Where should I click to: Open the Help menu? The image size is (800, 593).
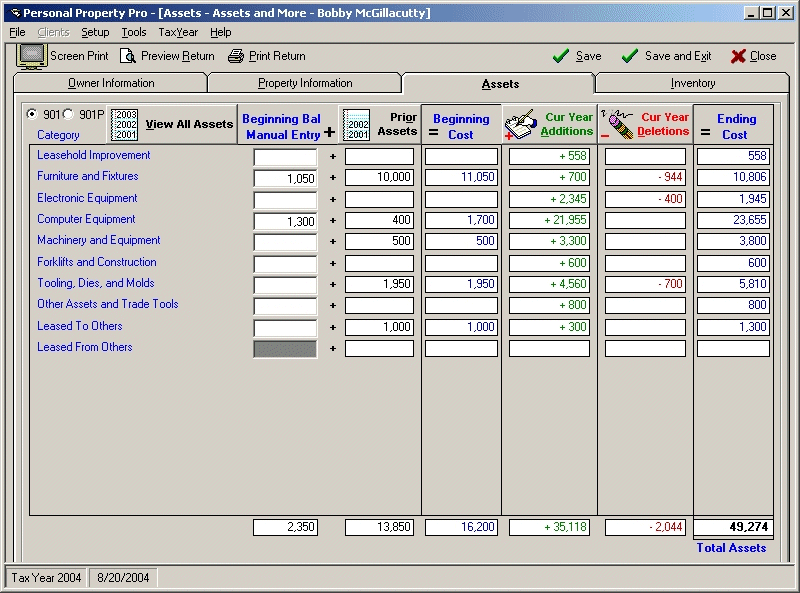tap(220, 32)
